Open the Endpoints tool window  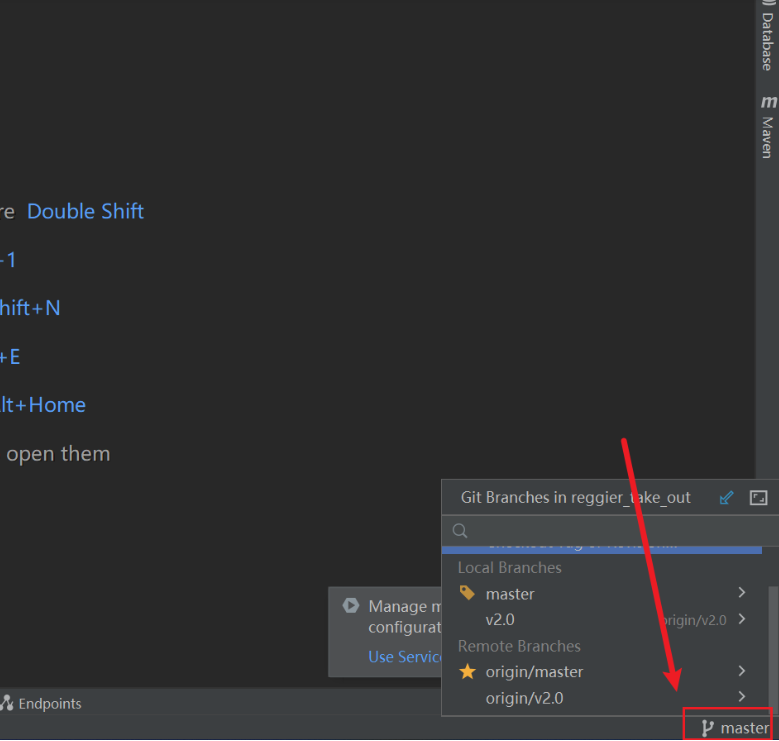(x=41, y=703)
